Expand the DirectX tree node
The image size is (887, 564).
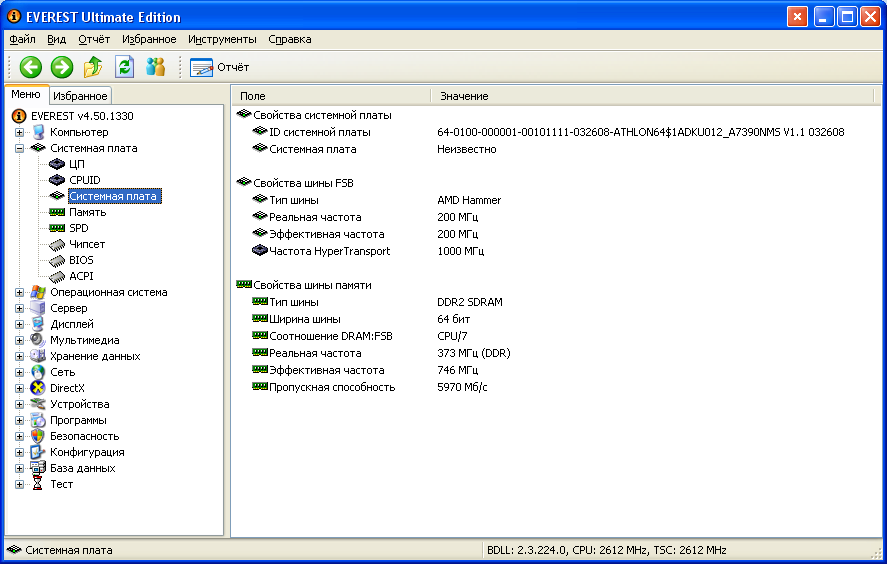coord(19,389)
